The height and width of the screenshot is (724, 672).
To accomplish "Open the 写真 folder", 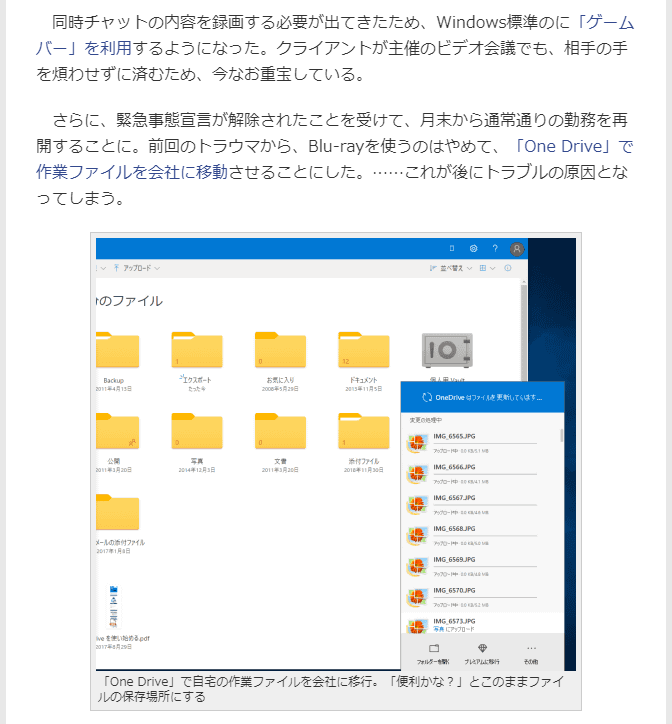I will click(x=196, y=432).
